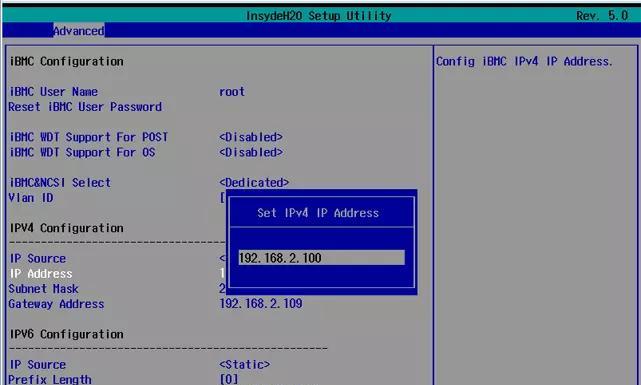
Task: Click the IPV6 Configuration heading
Action: coord(66,334)
